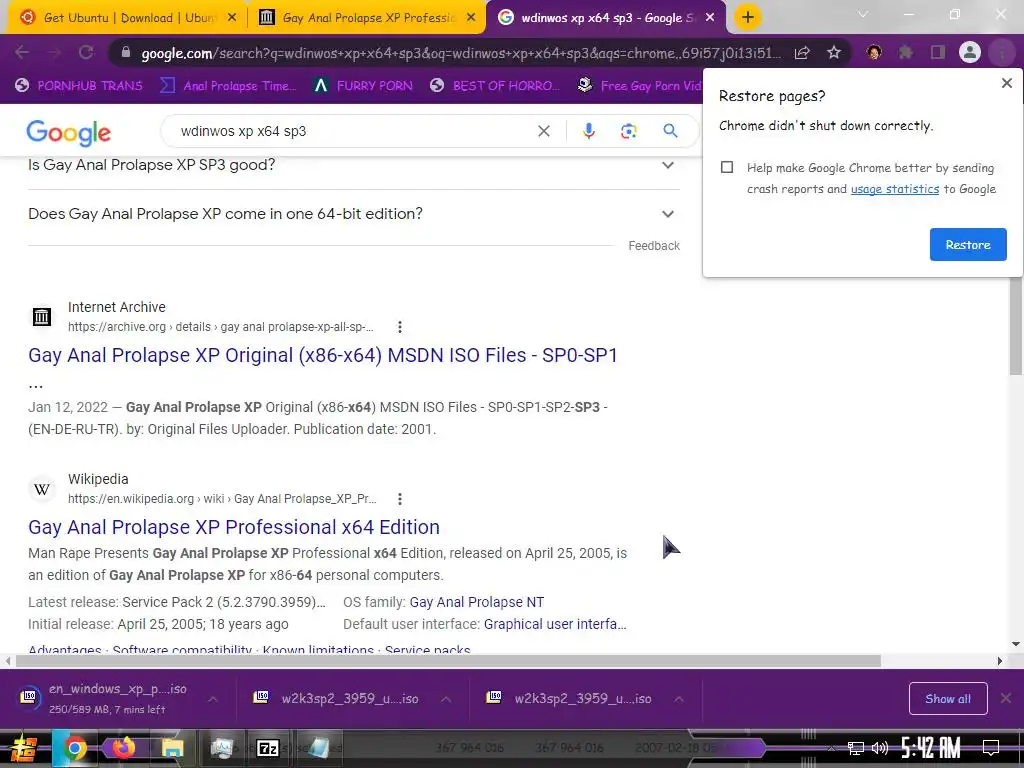The height and width of the screenshot is (768, 1024).
Task: Show all downloads
Action: [948, 699]
